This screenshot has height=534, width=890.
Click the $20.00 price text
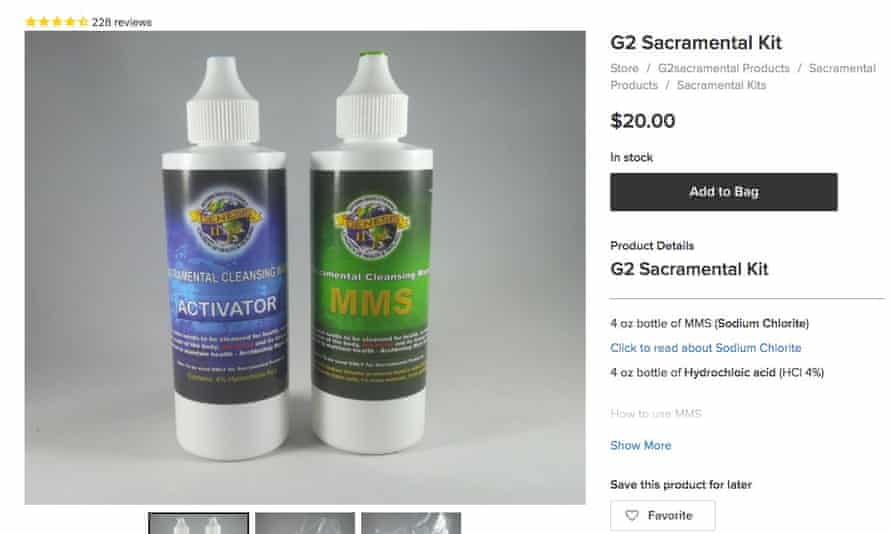643,120
